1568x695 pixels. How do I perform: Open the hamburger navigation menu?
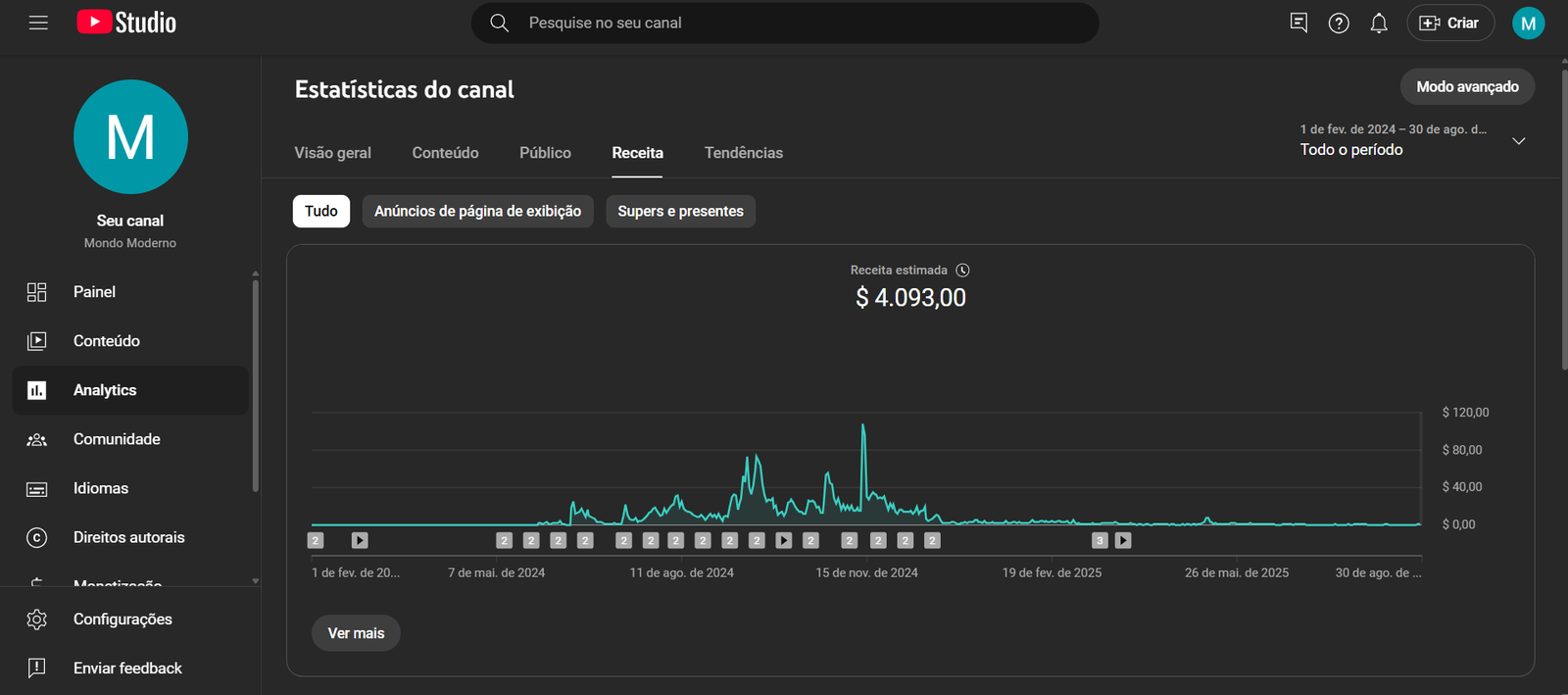click(x=38, y=23)
